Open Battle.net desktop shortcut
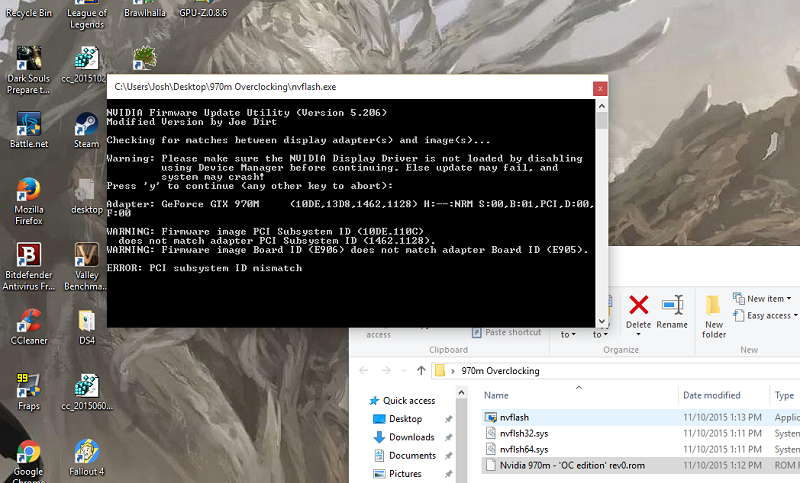The width and height of the screenshot is (800, 483). tap(29, 130)
